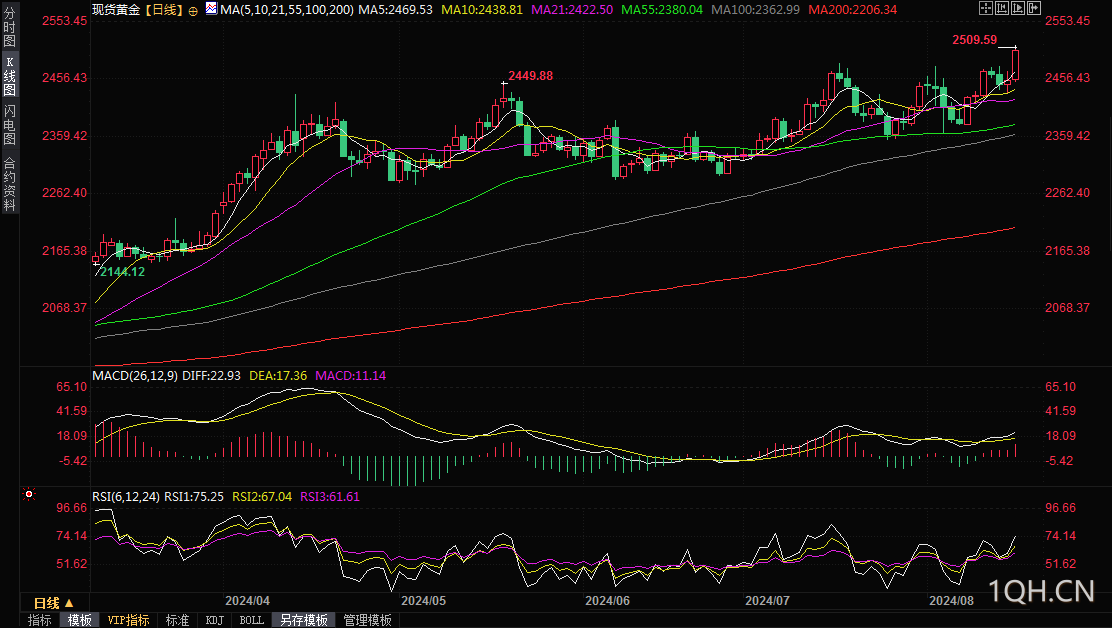Click the MA100:2362.99 value
This screenshot has width=1112, height=628.
(x=755, y=10)
